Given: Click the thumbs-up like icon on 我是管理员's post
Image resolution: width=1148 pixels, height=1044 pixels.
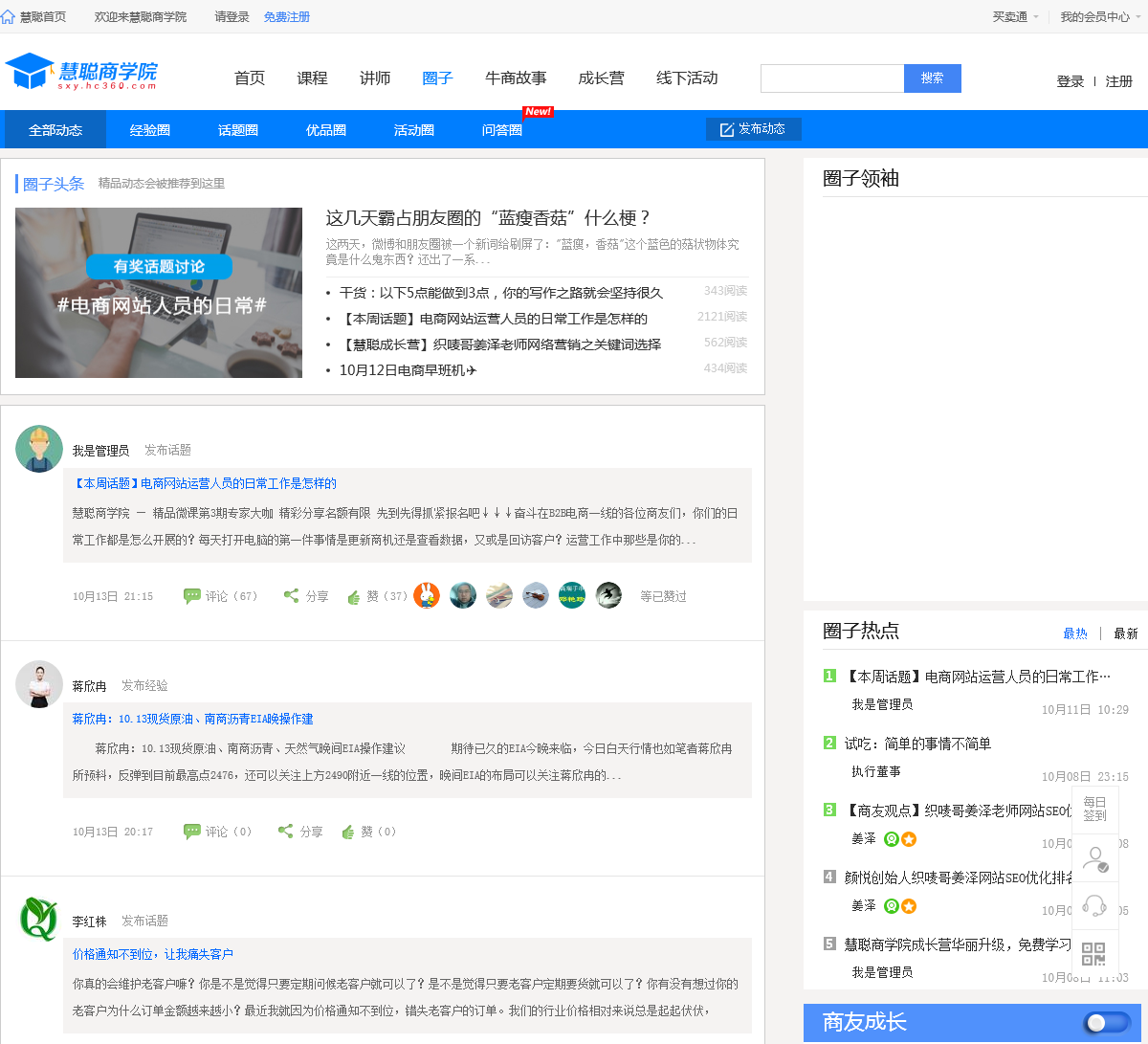Looking at the screenshot, I should click(353, 597).
